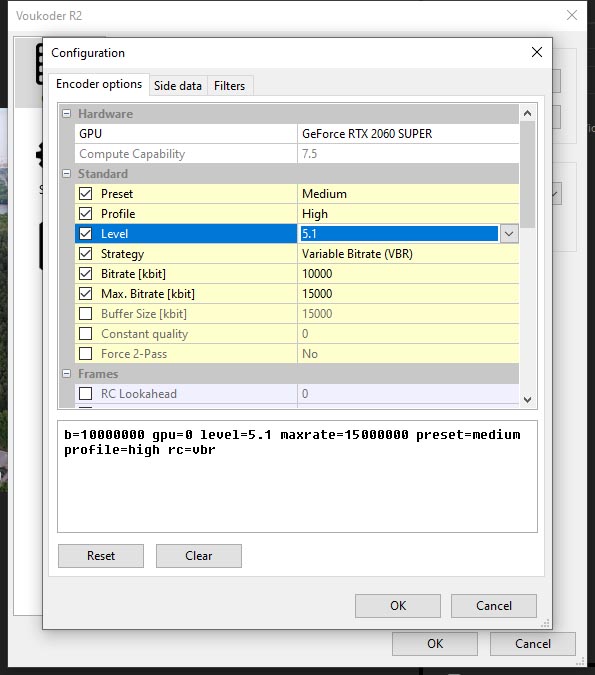Toggle the Preset checkbox

86,194
